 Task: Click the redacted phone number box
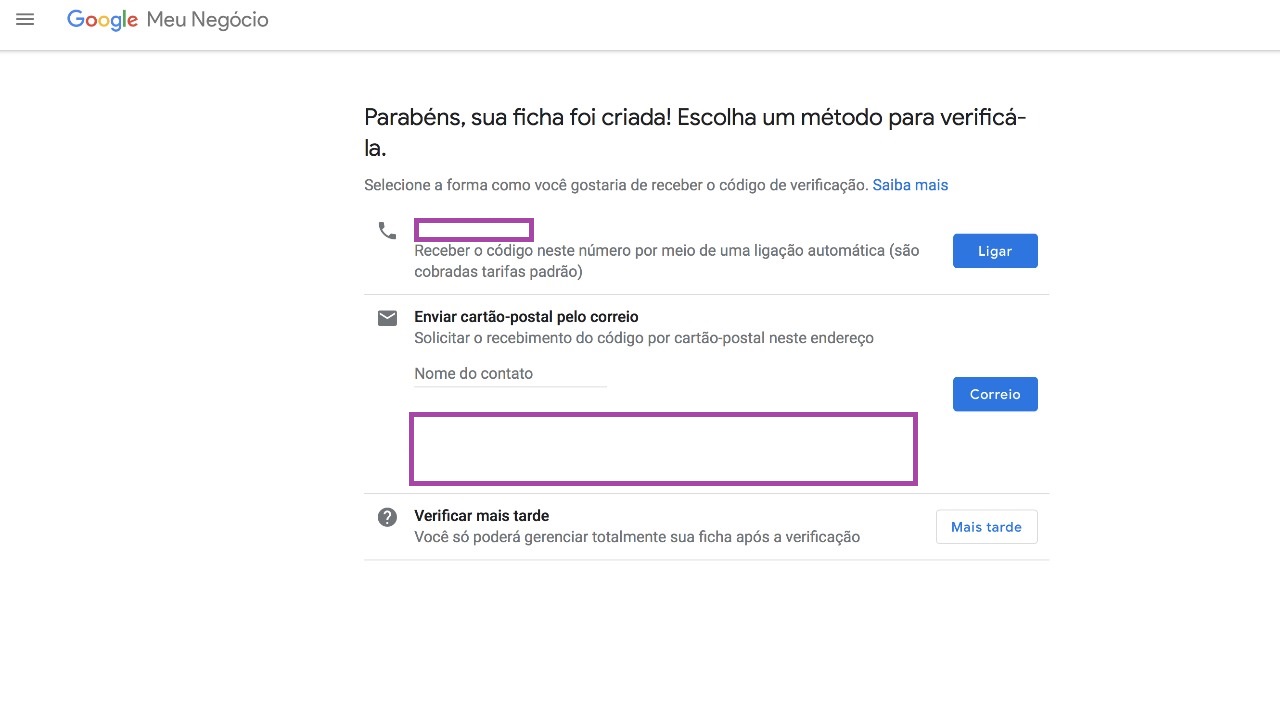(474, 230)
